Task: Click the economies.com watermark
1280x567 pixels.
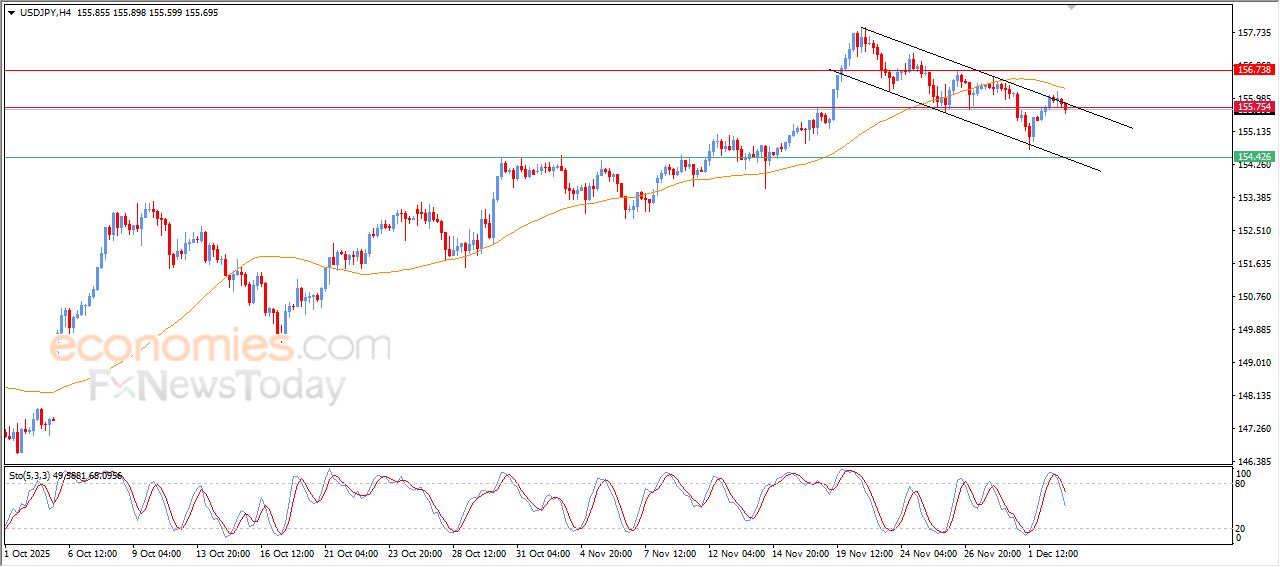Action: (x=220, y=346)
